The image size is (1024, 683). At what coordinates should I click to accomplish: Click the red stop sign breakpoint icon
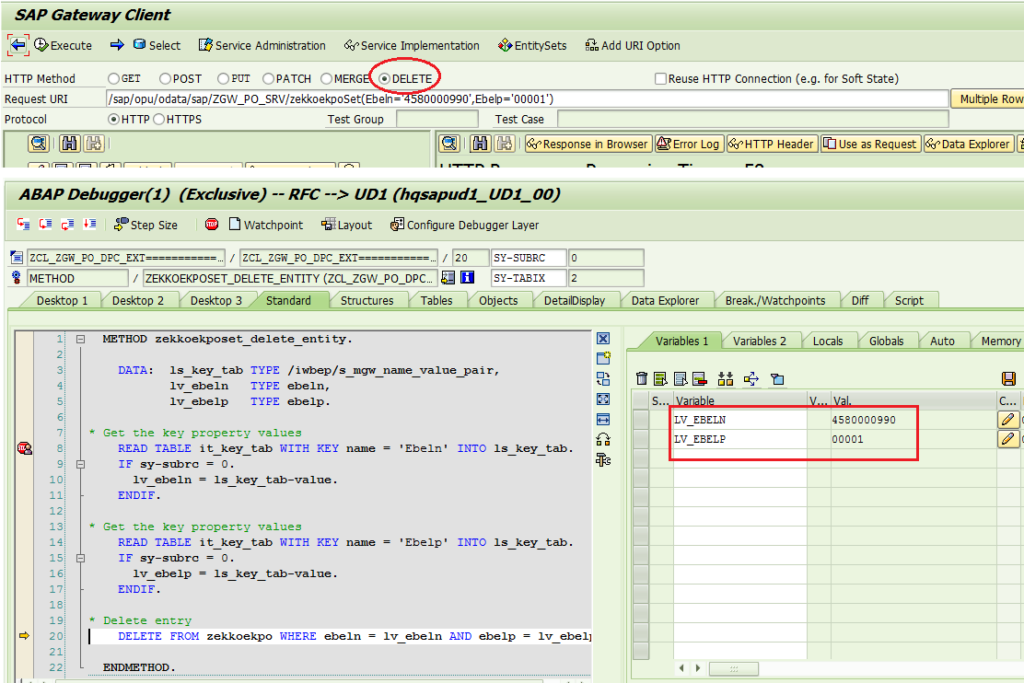tap(212, 224)
